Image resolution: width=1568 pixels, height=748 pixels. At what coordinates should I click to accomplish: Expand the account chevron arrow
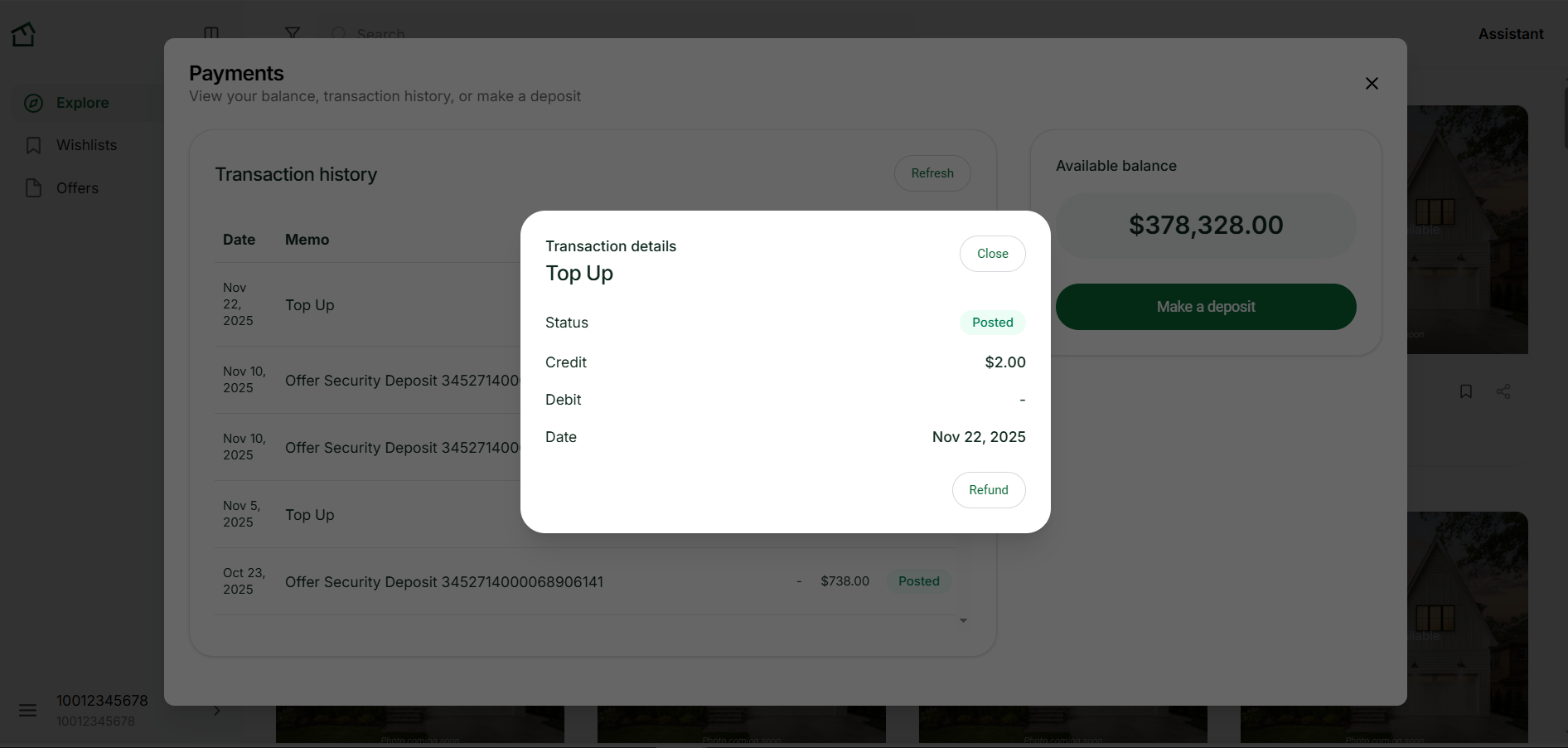pyautogui.click(x=217, y=711)
